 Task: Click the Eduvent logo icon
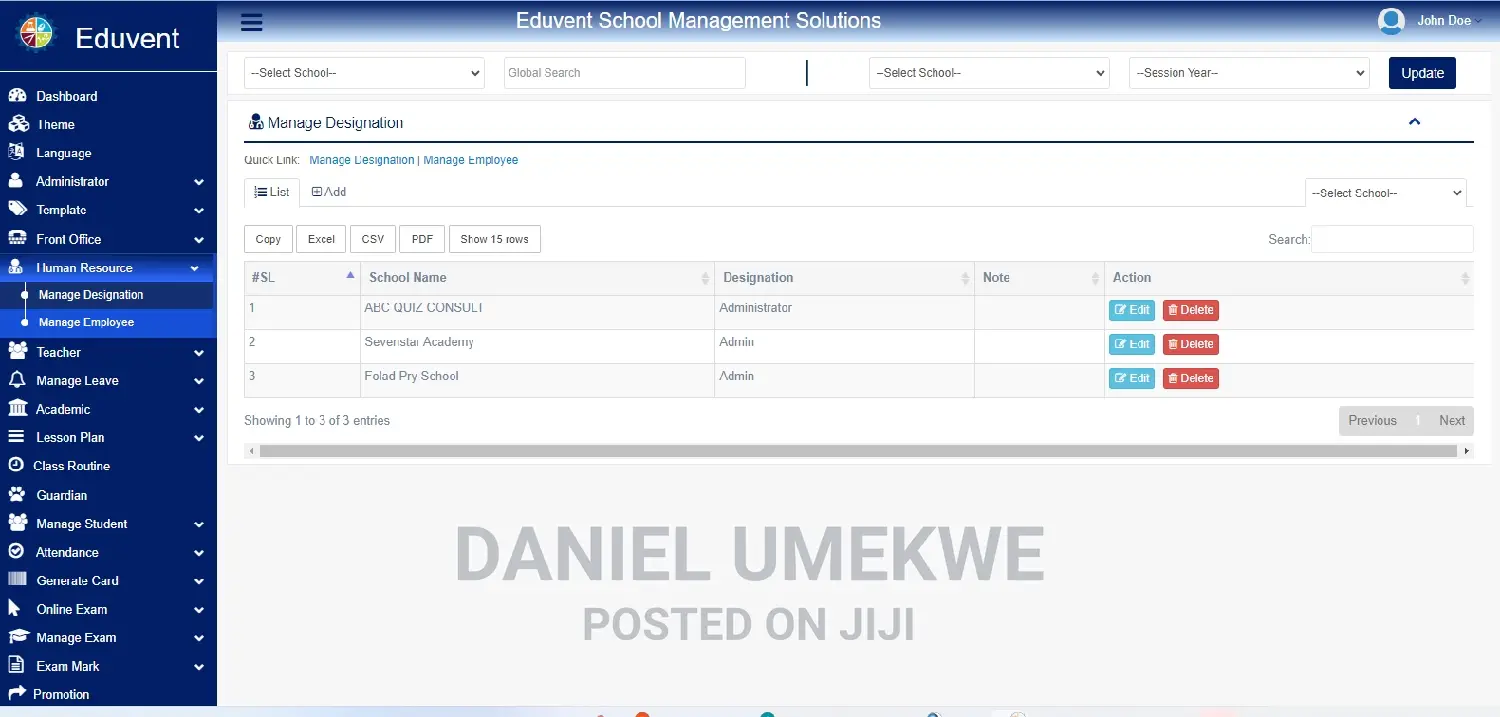(37, 33)
